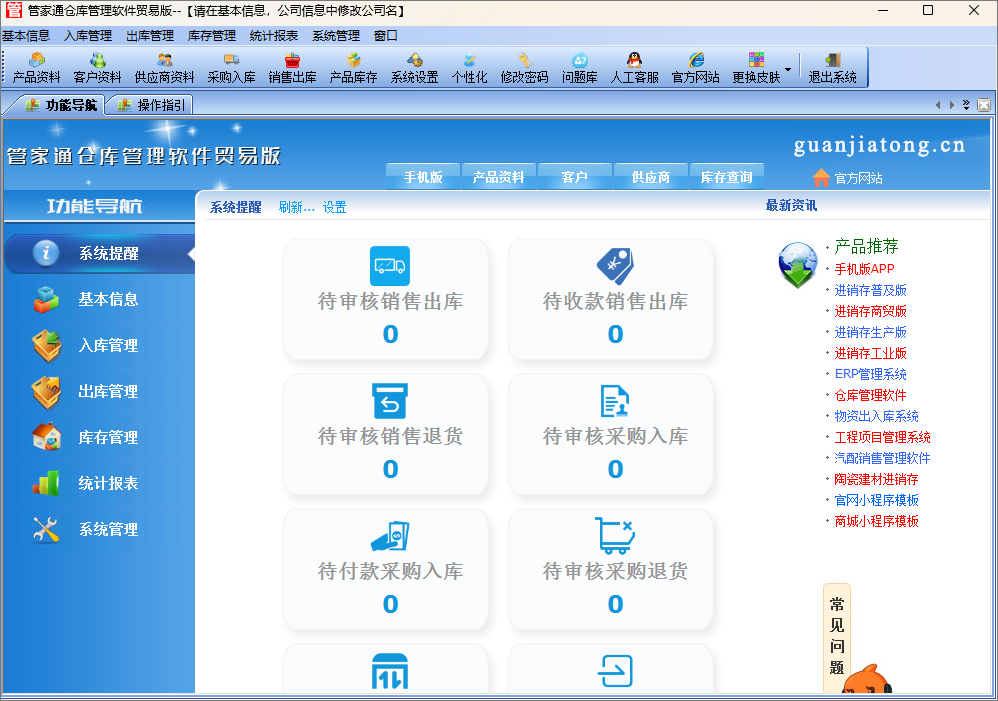The width and height of the screenshot is (998, 701).
Task: Click the 刷新... link
Action: pyautogui.click(x=297, y=207)
